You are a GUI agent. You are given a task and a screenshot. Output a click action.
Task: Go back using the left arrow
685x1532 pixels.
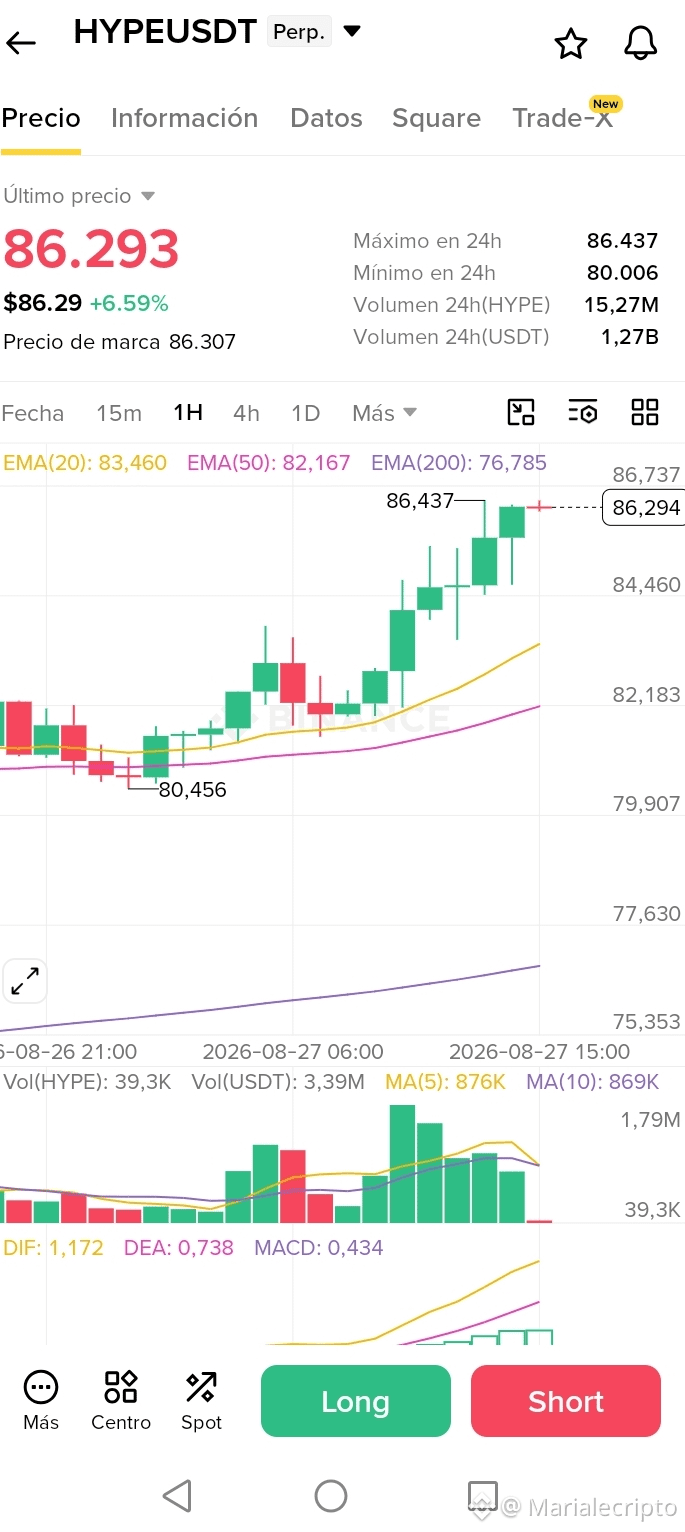(x=21, y=43)
